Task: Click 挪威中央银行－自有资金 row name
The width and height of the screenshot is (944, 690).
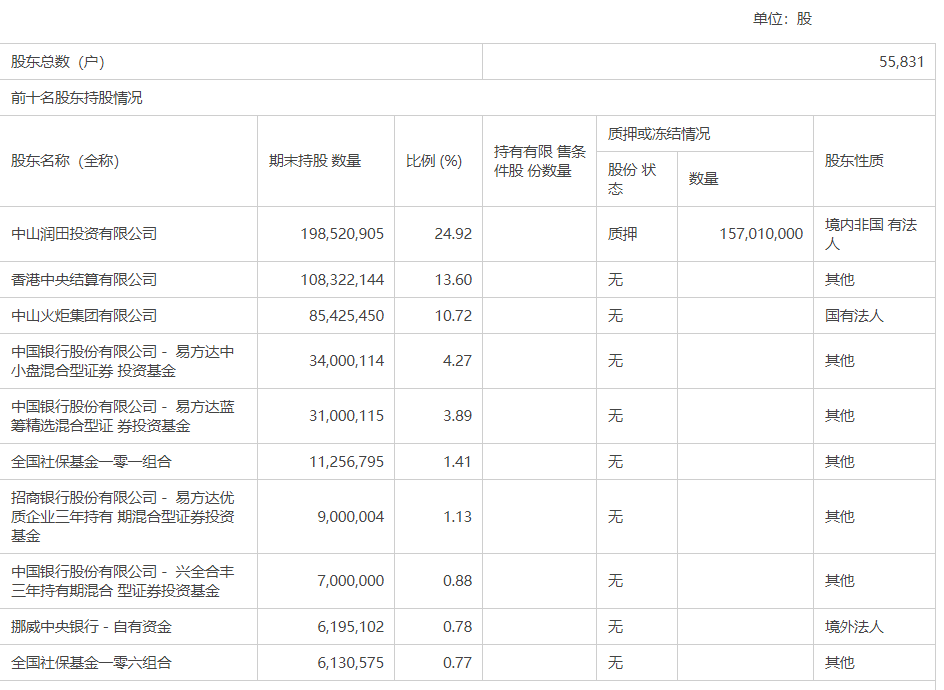Action: coord(91,627)
